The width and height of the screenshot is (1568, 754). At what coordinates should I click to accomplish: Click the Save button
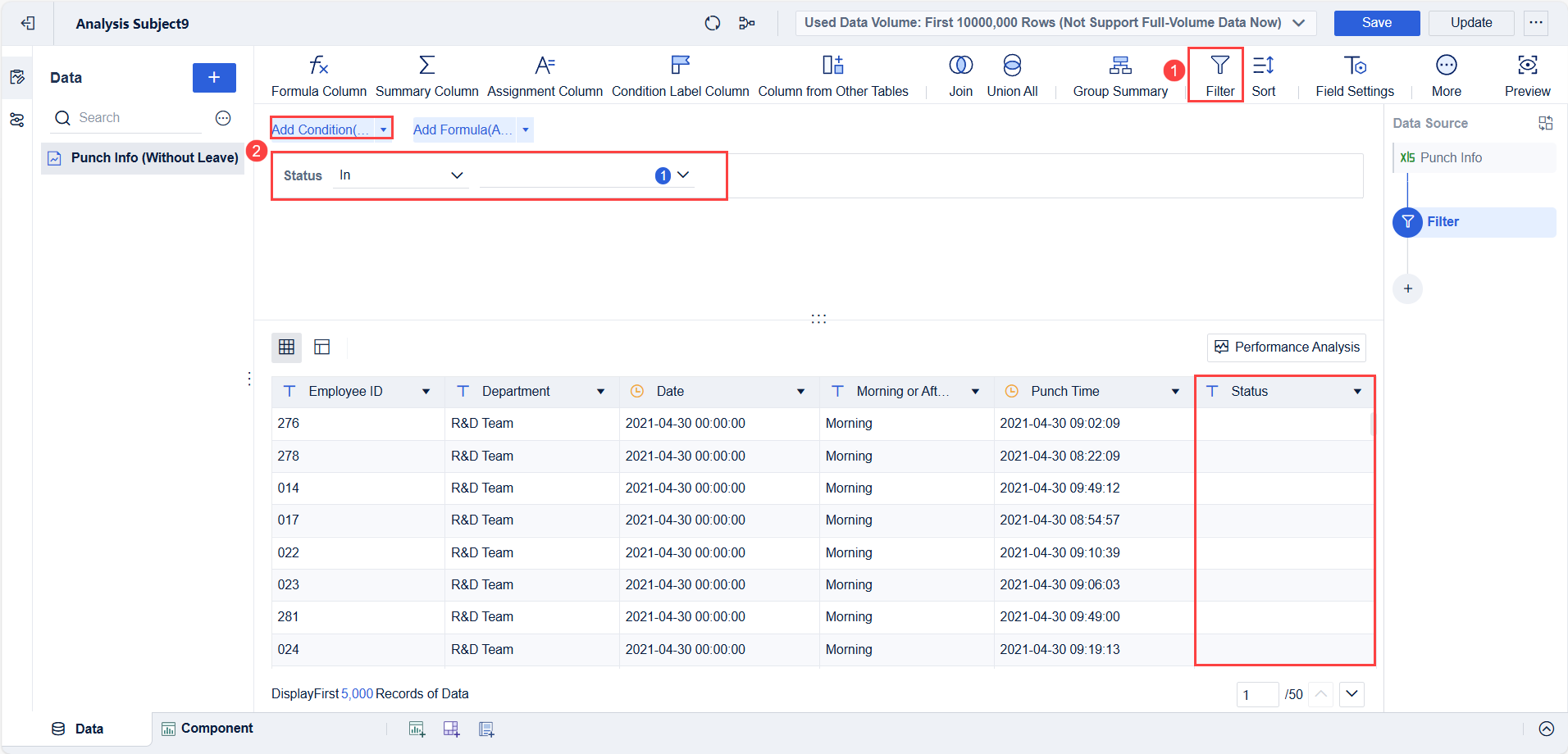point(1376,23)
